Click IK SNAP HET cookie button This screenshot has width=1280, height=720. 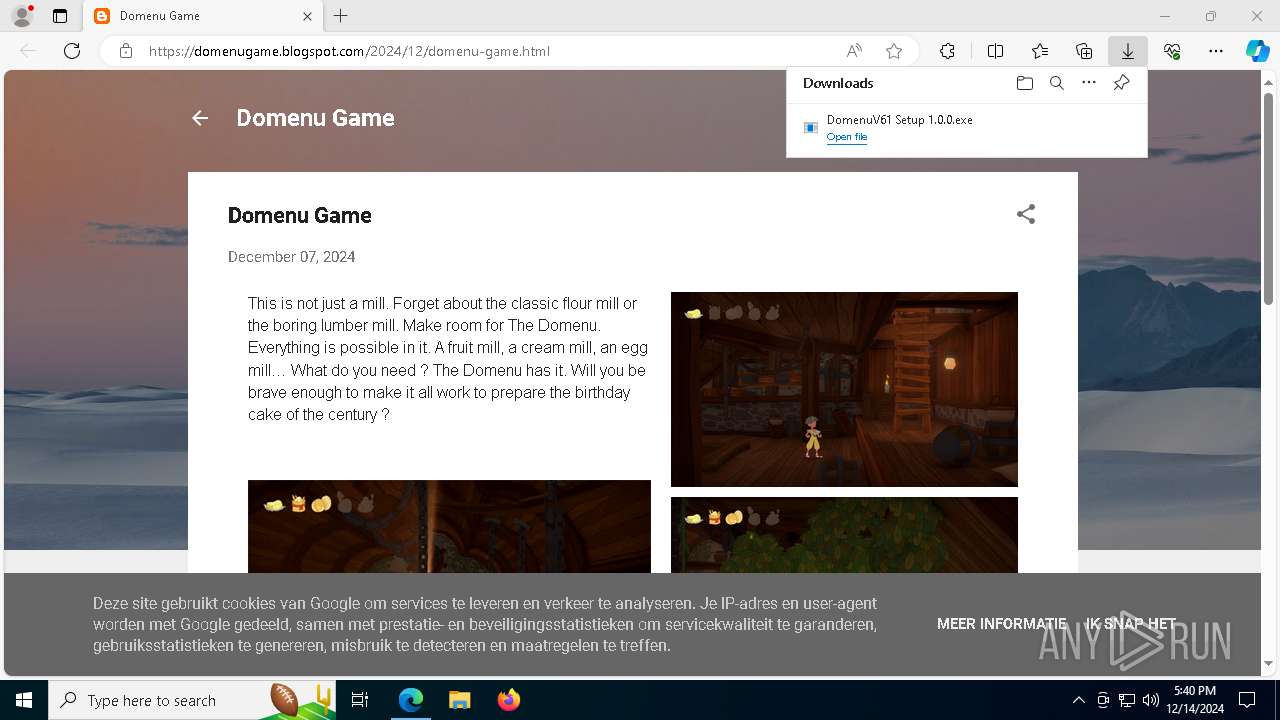[1131, 624]
